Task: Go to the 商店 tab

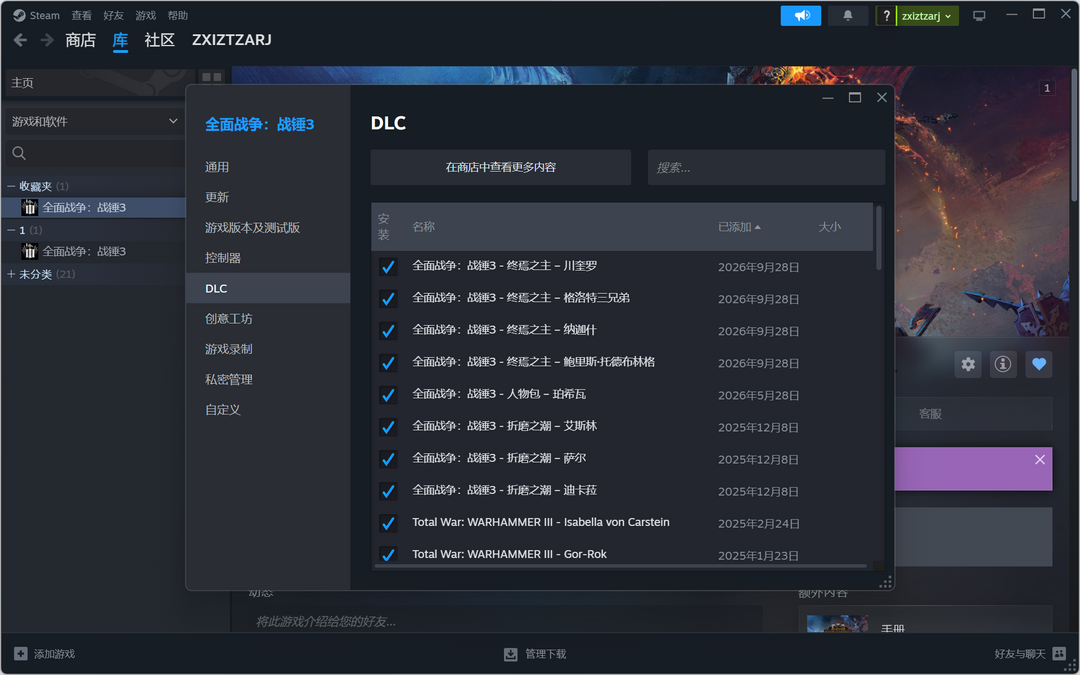Action: click(x=81, y=40)
